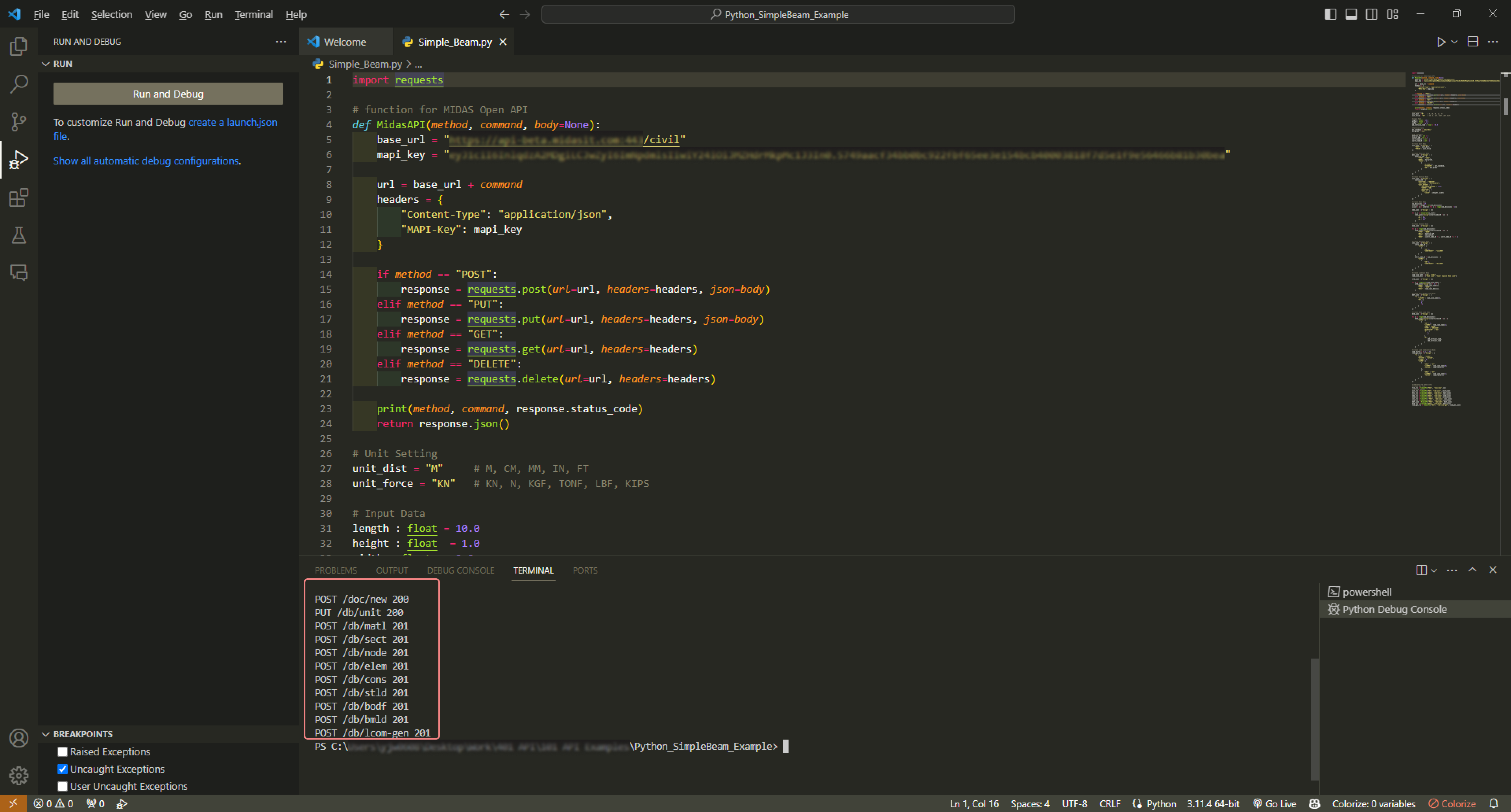
Task: Open the run button dropdown arrow
Action: (1454, 42)
